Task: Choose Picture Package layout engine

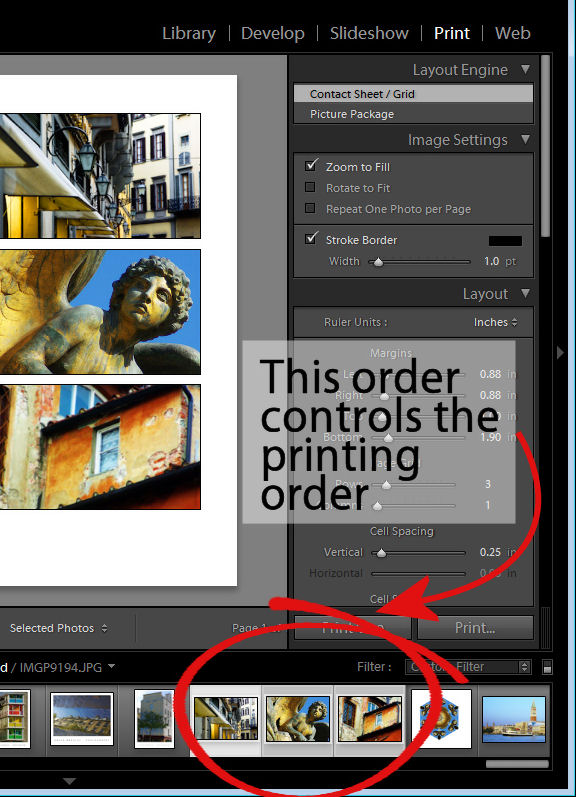Action: 413,114
